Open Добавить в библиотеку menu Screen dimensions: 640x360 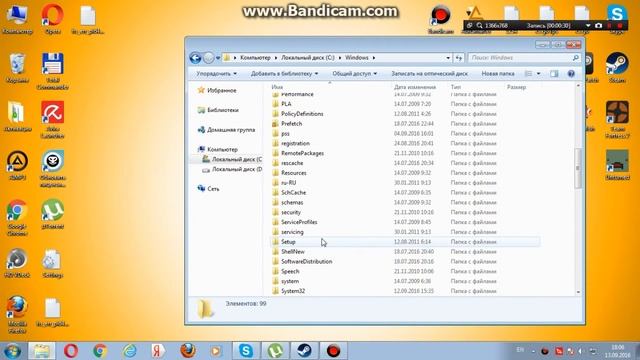tap(284, 74)
